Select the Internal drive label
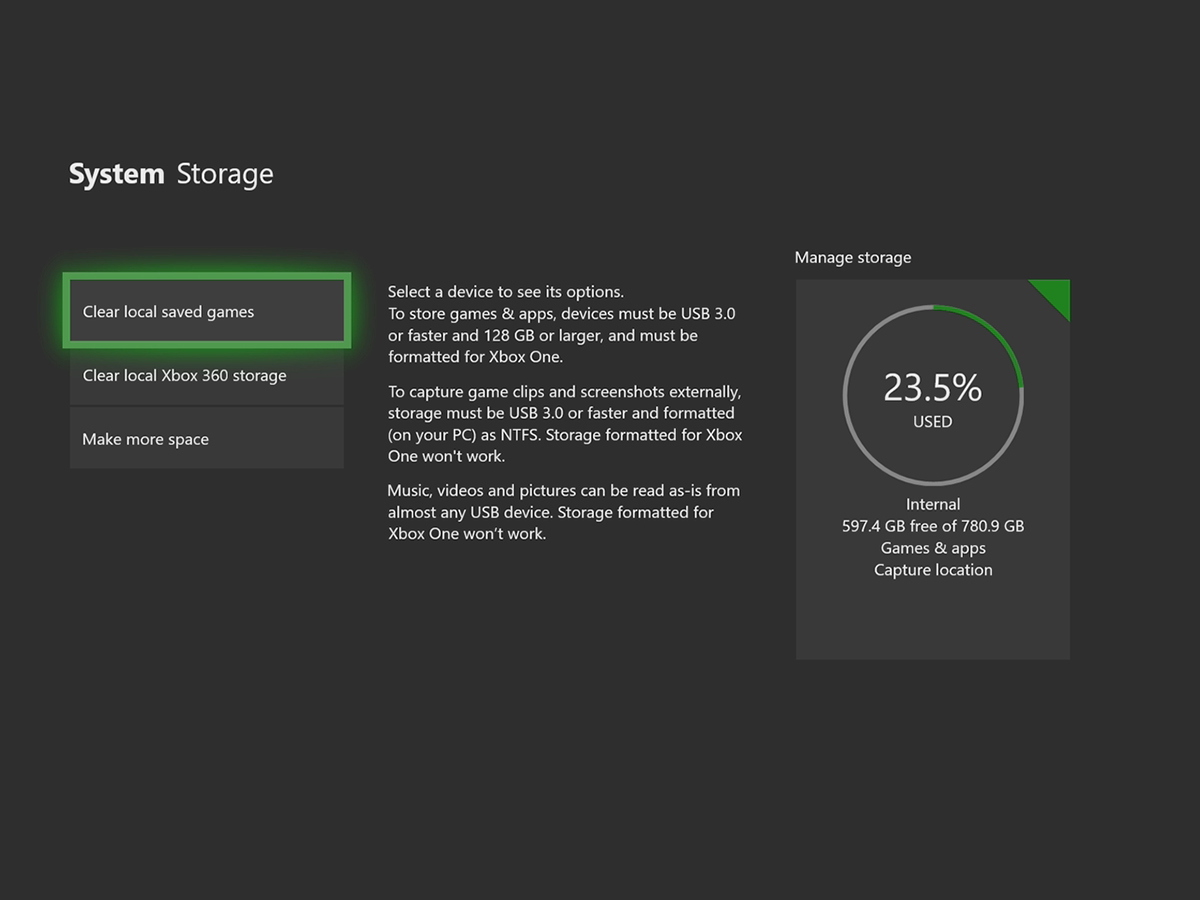The image size is (1200, 900). 932,505
